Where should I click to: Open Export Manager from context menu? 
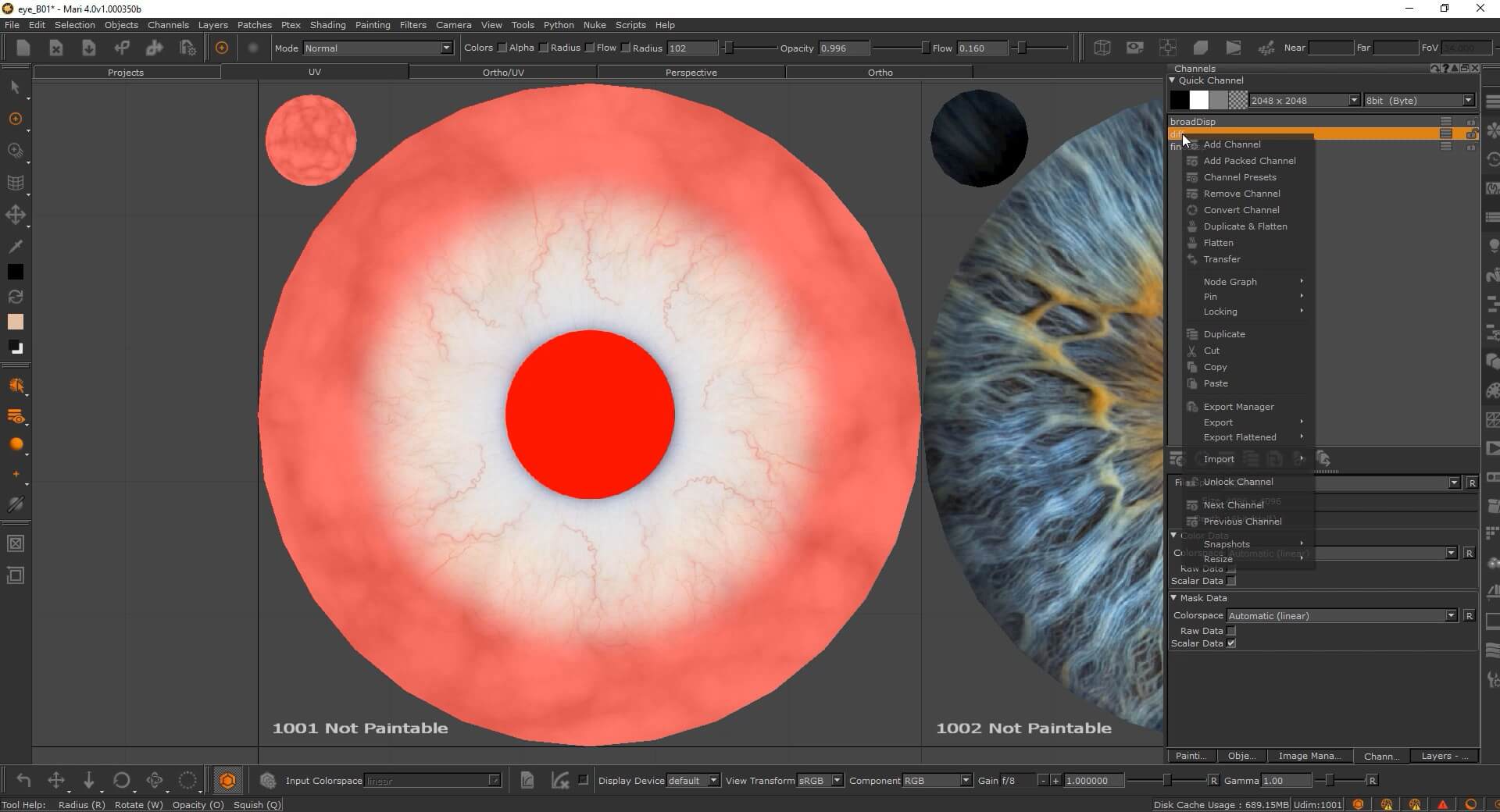click(x=1238, y=407)
